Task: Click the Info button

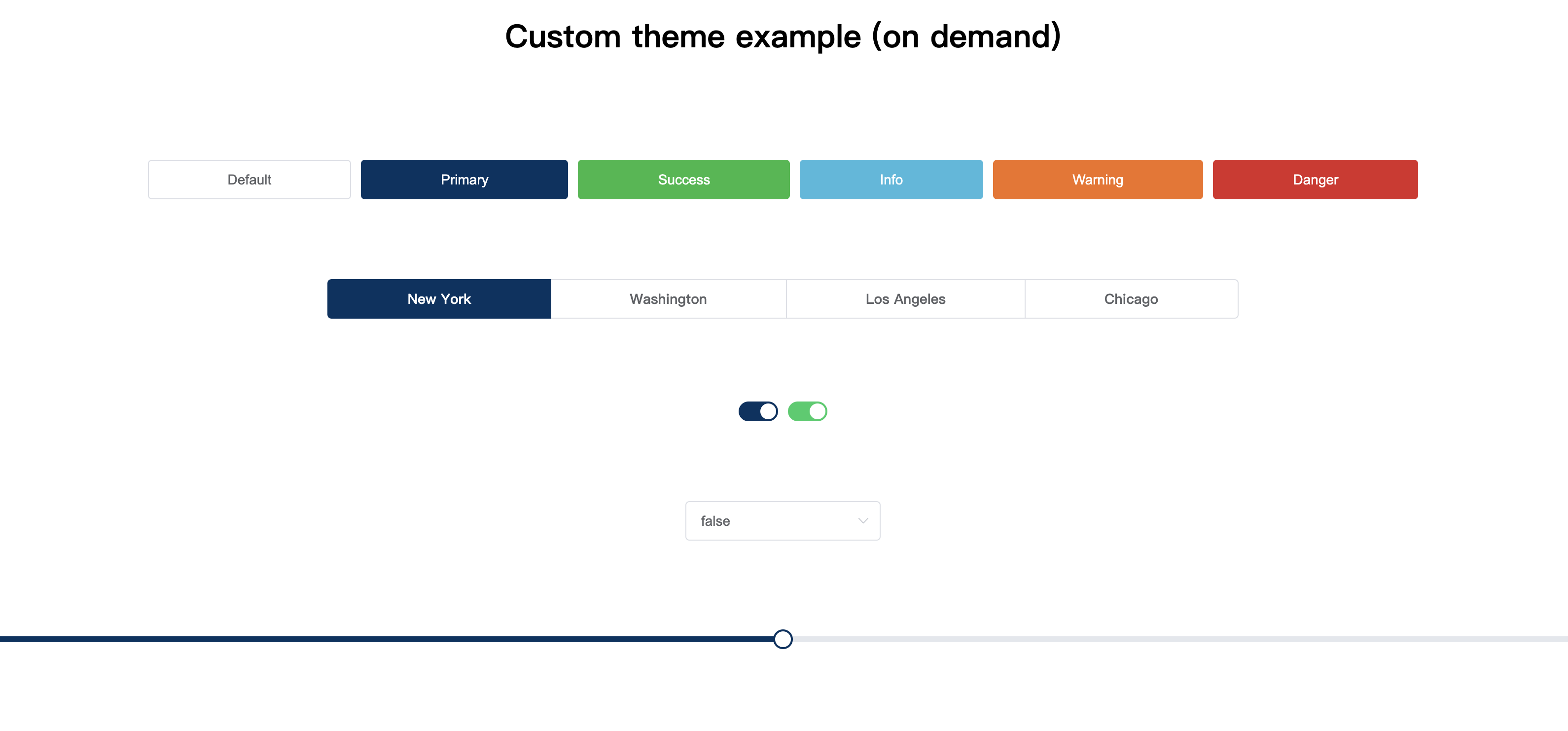Action: pyautogui.click(x=891, y=179)
